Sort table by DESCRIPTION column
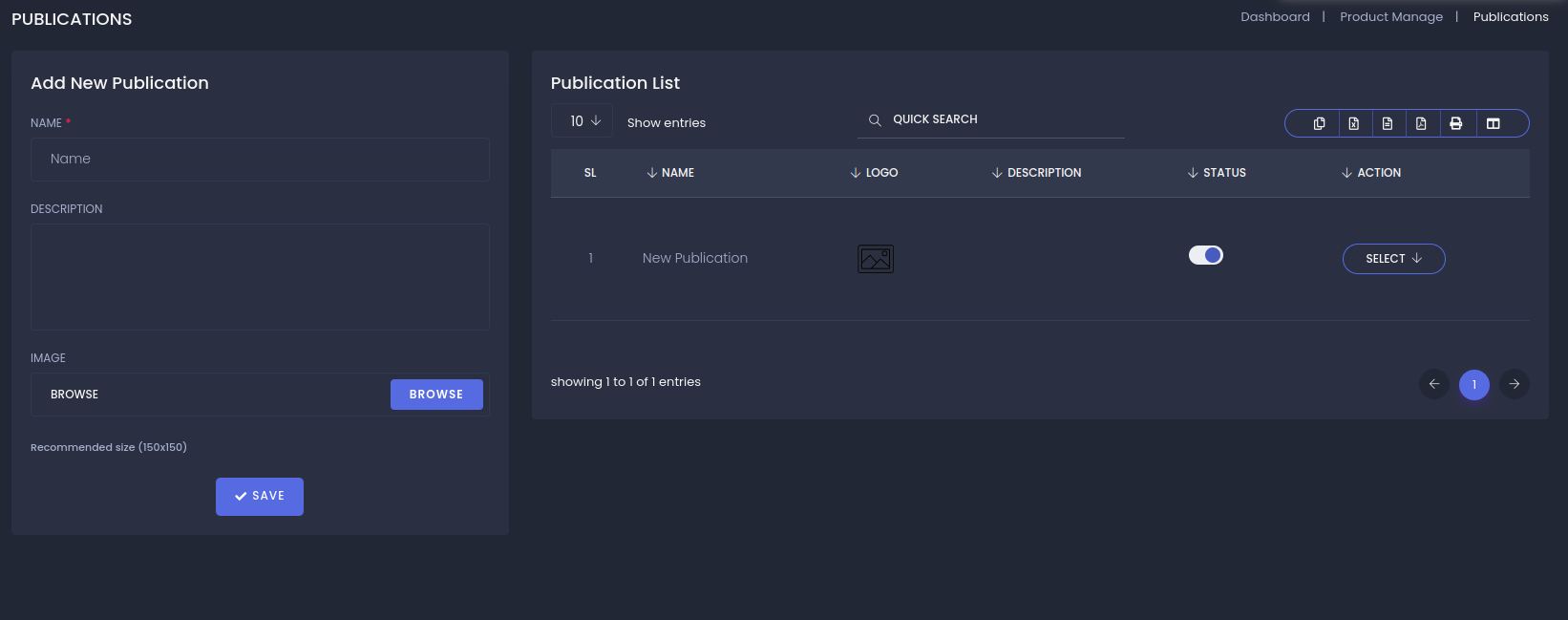This screenshot has height=620, width=1568. pos(1036,173)
